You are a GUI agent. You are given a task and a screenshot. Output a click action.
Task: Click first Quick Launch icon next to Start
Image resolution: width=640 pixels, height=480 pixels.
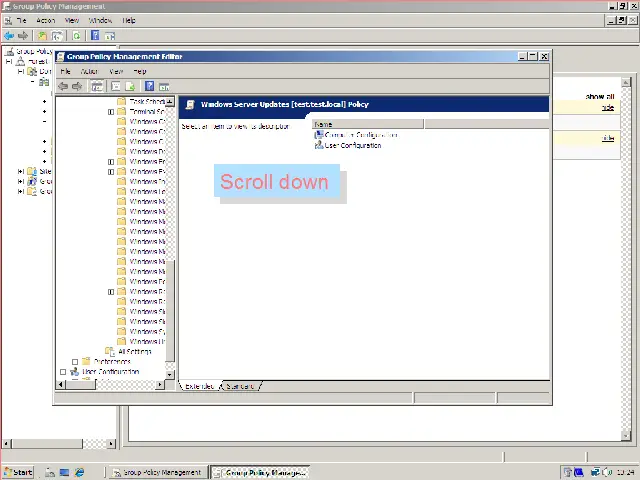pyautogui.click(x=50, y=472)
